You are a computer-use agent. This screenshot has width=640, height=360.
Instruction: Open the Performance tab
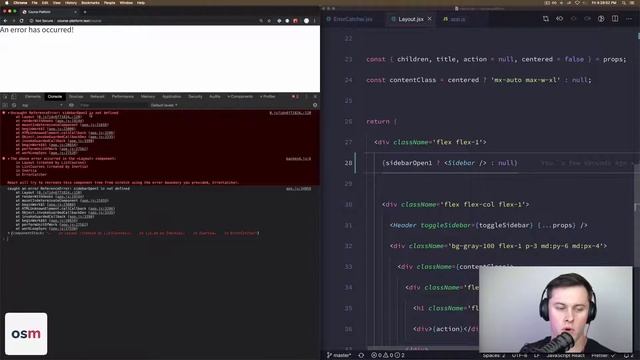click(122, 97)
